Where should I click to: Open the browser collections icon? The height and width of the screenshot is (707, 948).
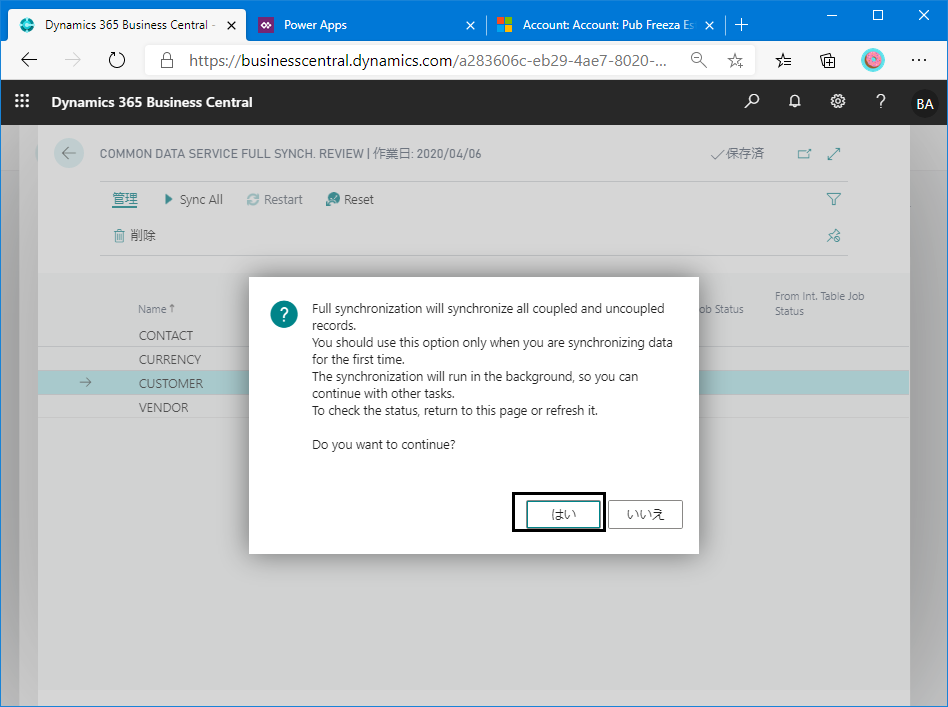click(x=828, y=60)
